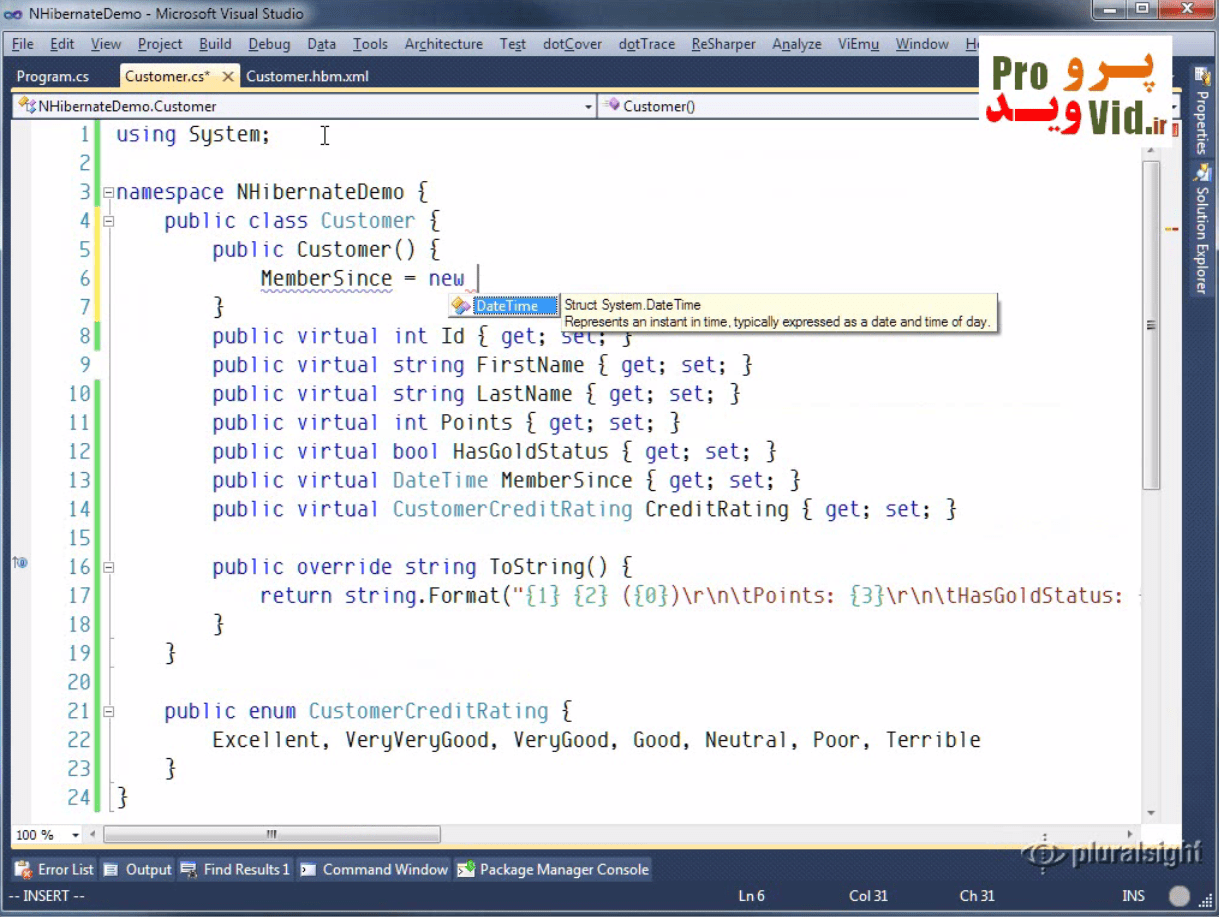Open the Command Window tab
Screen dimensions: 1219x917
[x=374, y=870]
